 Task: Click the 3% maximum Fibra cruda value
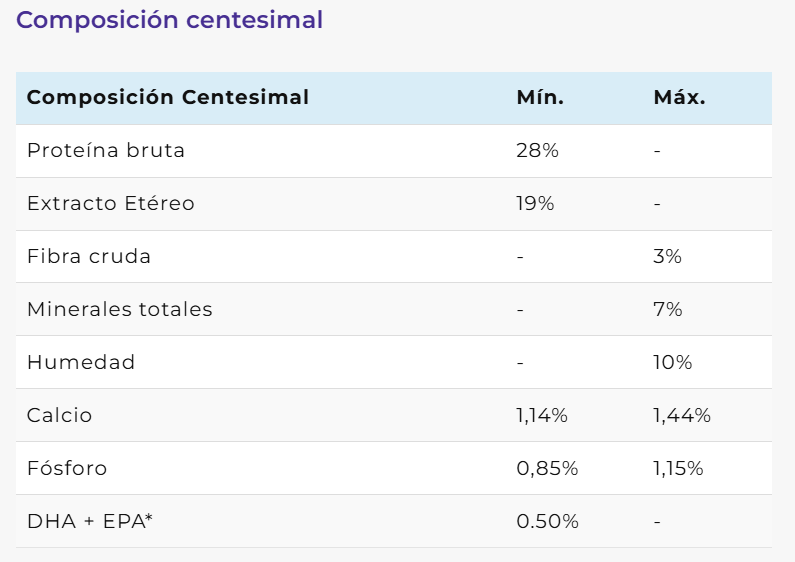[x=667, y=257]
